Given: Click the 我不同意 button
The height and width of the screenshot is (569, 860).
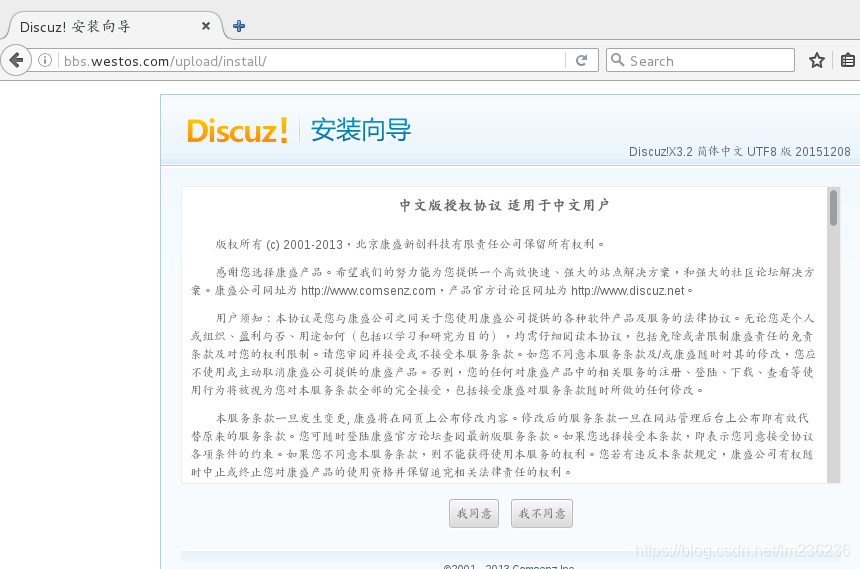Looking at the screenshot, I should tap(542, 514).
